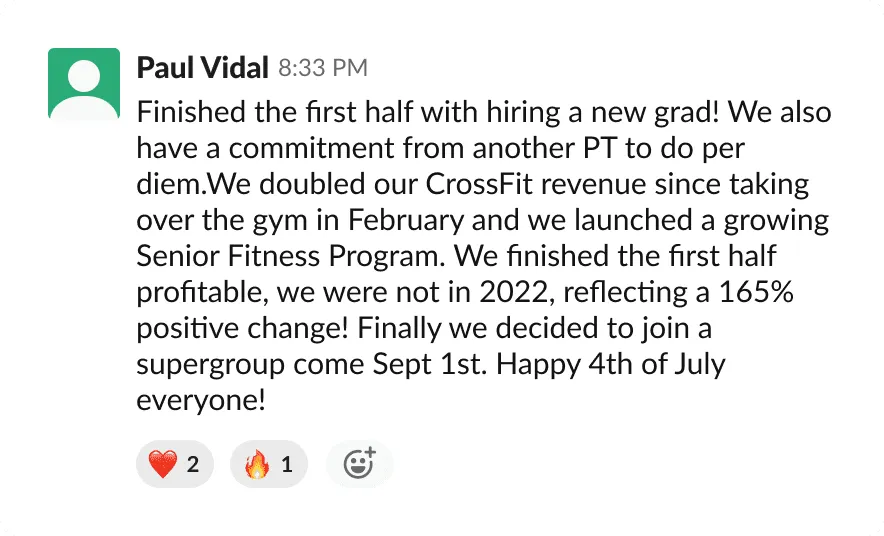884x536 pixels.
Task: Toggle the fire reaction with count 1
Action: 269,464
